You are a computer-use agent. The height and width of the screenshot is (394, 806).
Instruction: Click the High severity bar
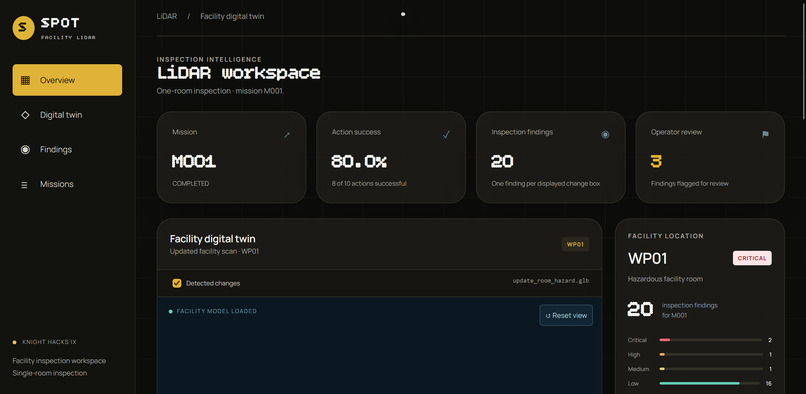710,354
